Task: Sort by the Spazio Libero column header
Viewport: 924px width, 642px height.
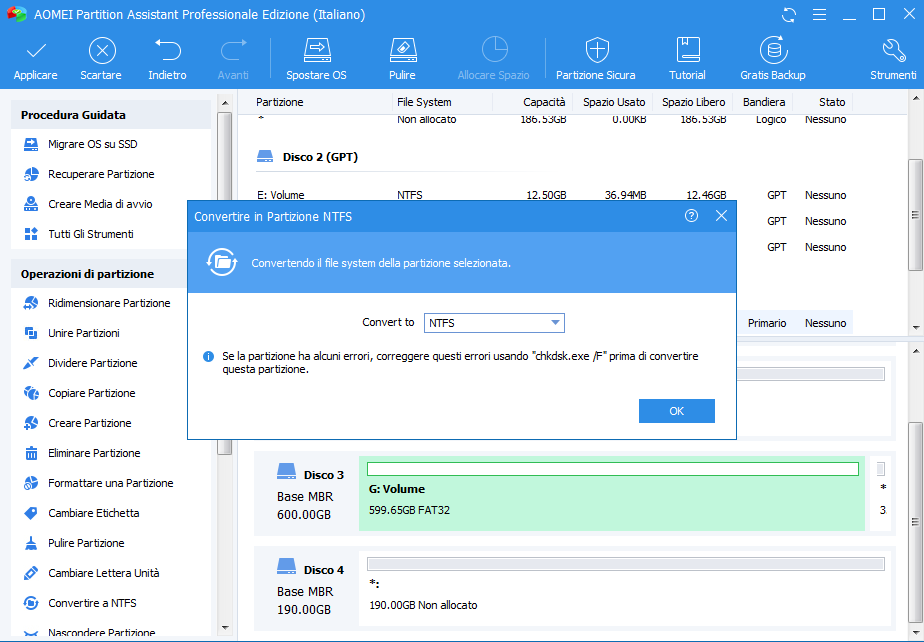Action: coord(694,102)
